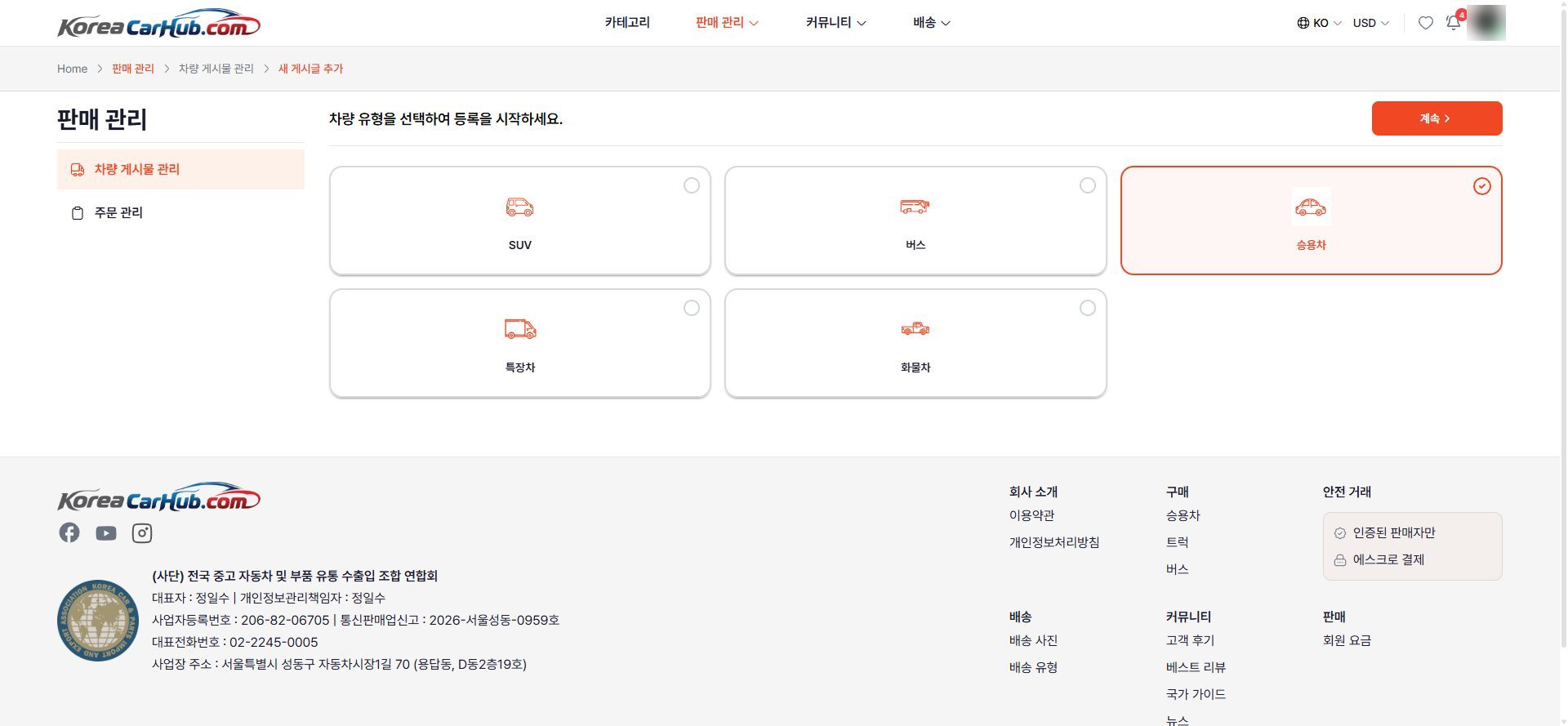Image resolution: width=1568 pixels, height=726 pixels.
Task: Click the 사업장 주소 address line
Action: click(x=339, y=664)
